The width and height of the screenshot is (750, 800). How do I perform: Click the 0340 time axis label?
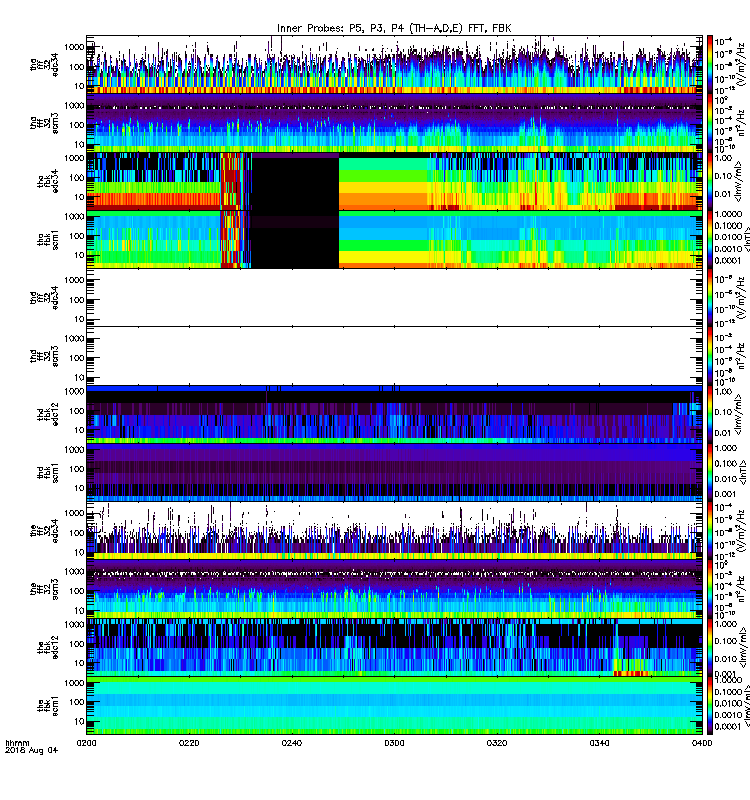tap(599, 743)
